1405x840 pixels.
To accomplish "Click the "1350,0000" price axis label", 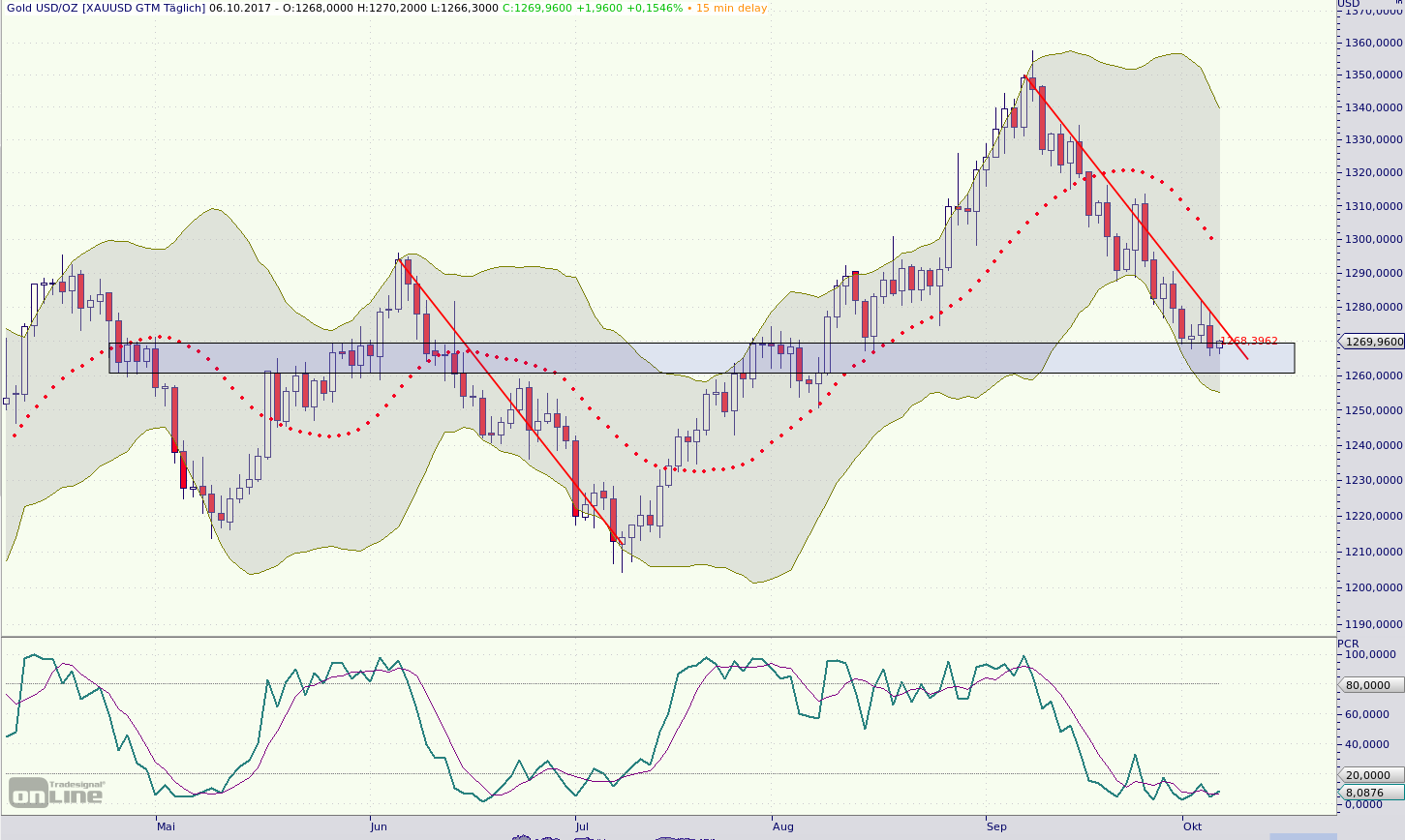I will pos(1373,75).
